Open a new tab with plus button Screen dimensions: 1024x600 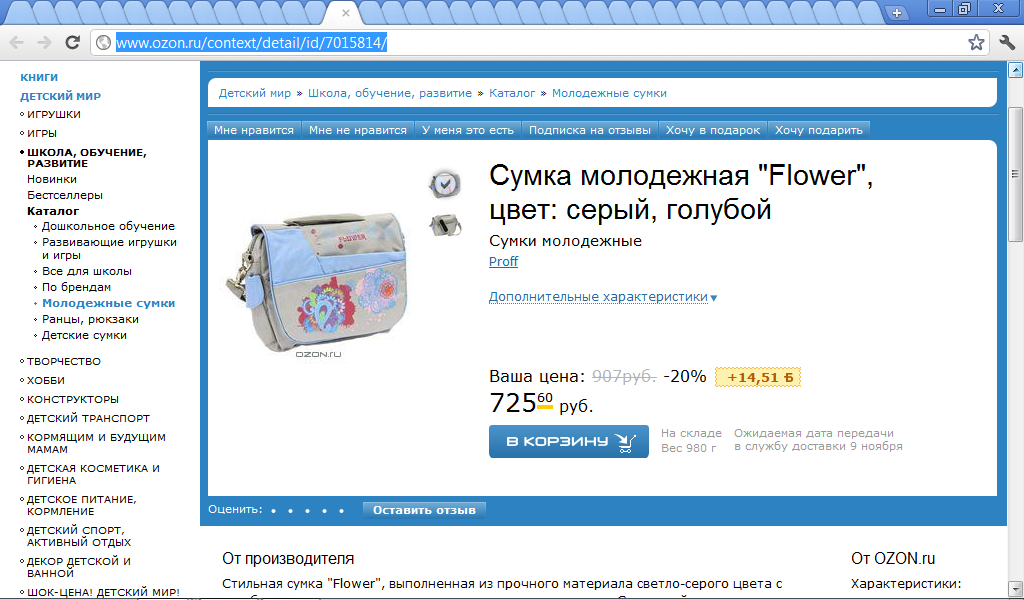[x=897, y=12]
